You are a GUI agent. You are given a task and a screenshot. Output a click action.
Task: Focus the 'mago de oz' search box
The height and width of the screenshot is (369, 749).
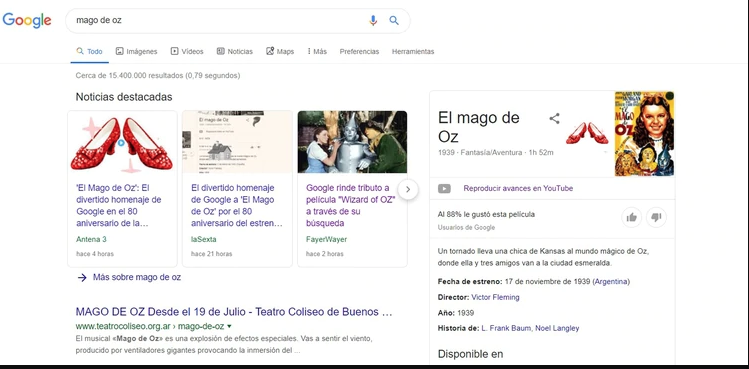[237, 21]
